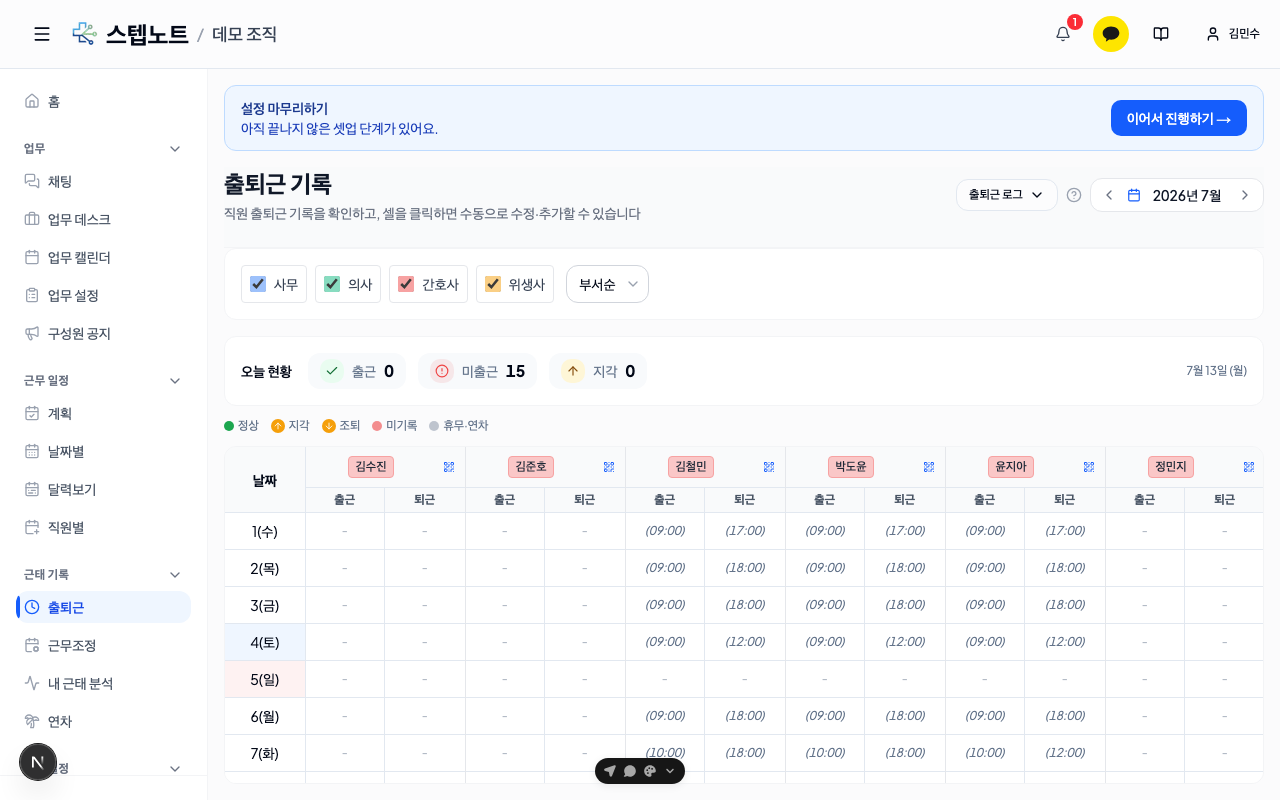Open 직원별 in sidebar
This screenshot has width=1280, height=800.
[103, 528]
